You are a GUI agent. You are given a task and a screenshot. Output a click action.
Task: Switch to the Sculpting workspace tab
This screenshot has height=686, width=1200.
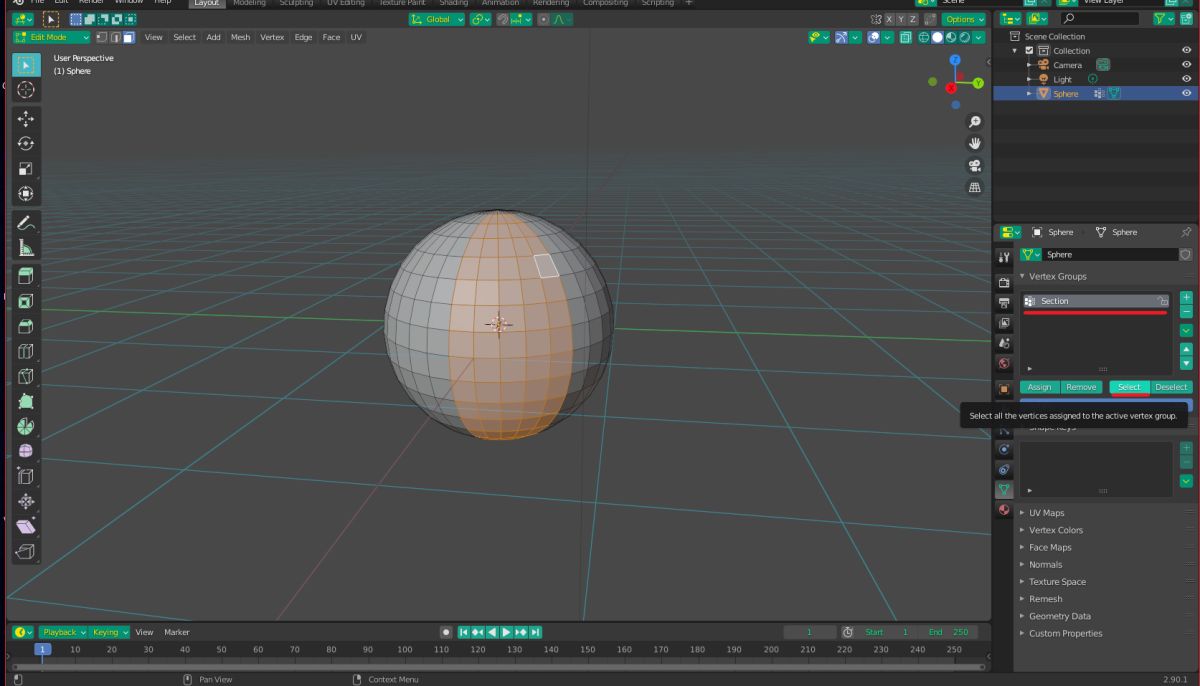296,3
